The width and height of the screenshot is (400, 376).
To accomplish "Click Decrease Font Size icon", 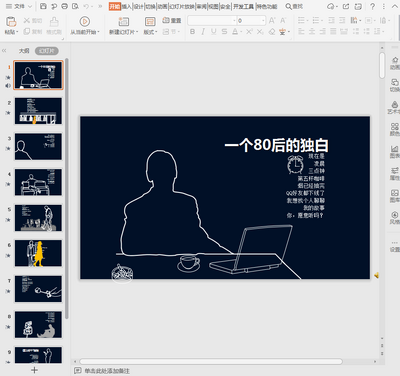I will coord(283,21).
